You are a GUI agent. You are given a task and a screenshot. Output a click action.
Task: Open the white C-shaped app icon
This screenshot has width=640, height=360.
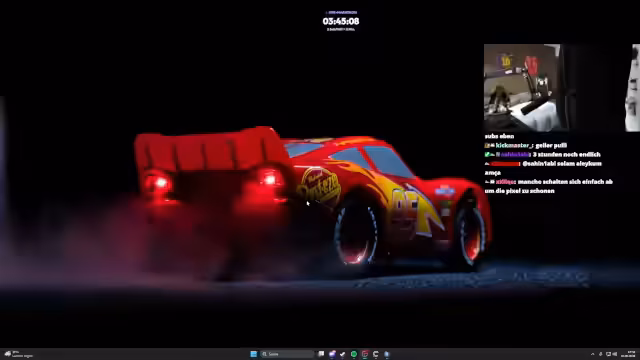(376, 354)
